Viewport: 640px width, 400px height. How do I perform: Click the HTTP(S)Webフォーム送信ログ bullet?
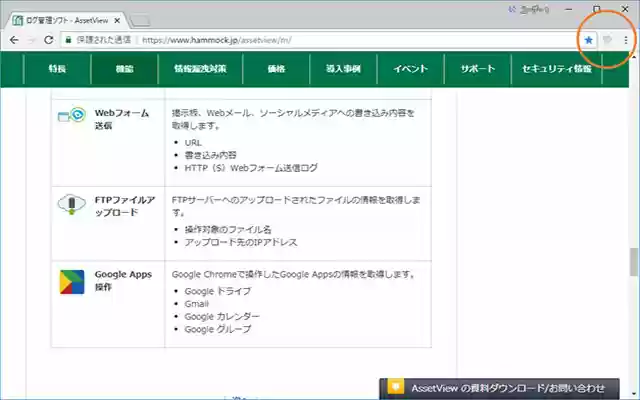tap(251, 168)
